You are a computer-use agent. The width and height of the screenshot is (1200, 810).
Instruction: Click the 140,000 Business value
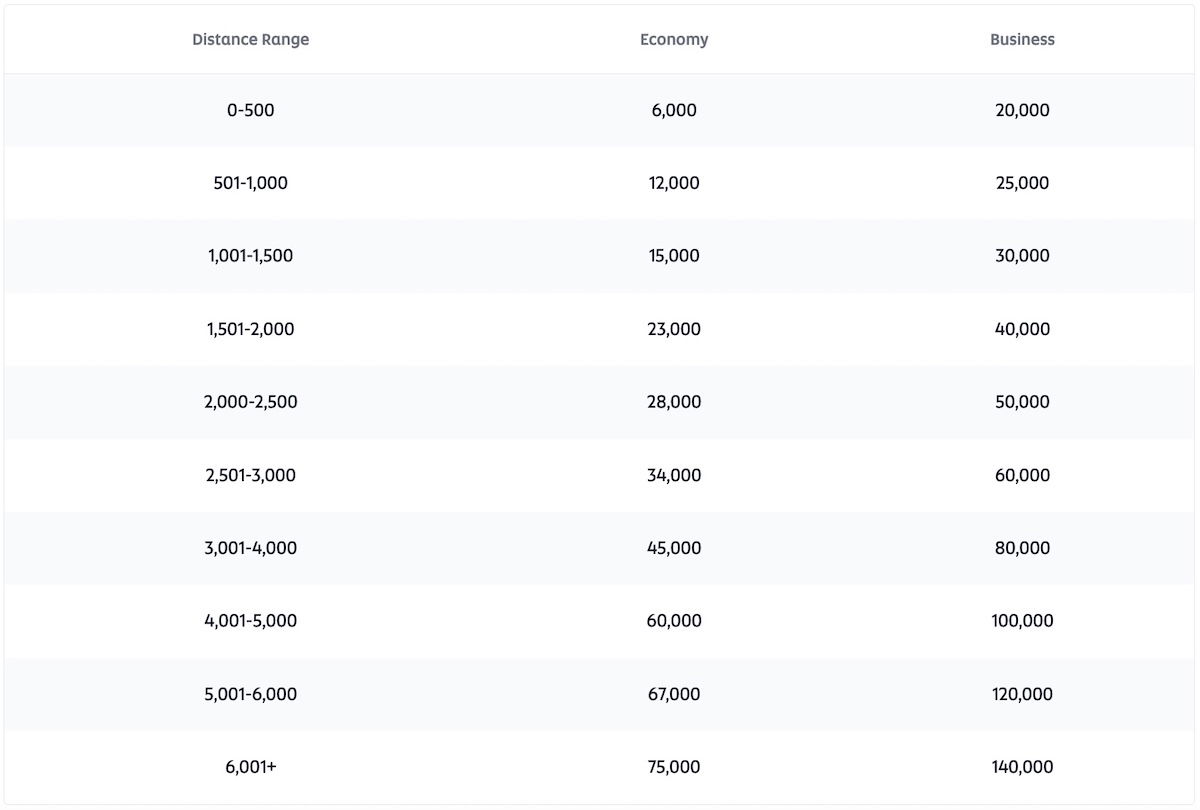point(1022,767)
